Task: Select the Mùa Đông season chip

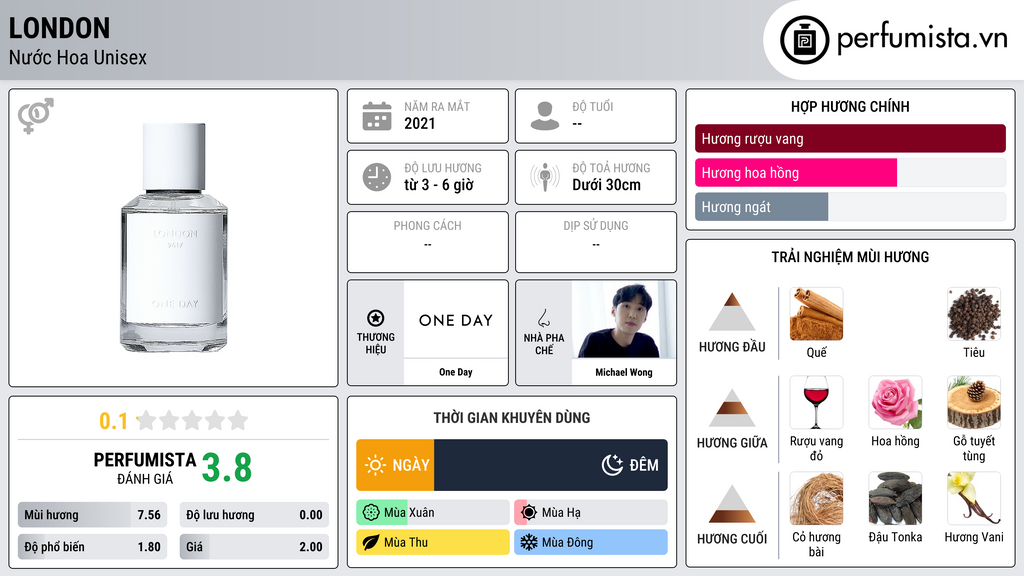Action: [591, 542]
